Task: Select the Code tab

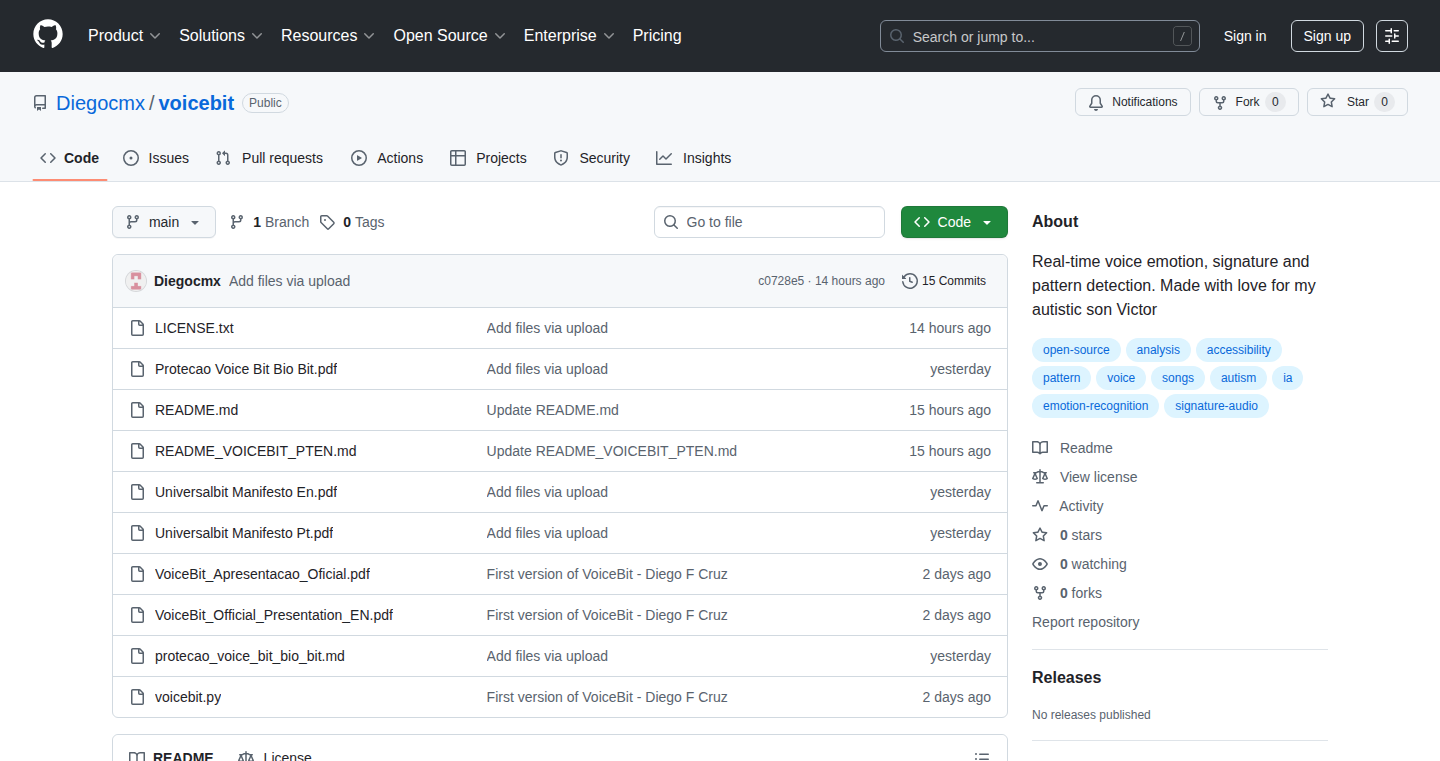Action: [70, 158]
